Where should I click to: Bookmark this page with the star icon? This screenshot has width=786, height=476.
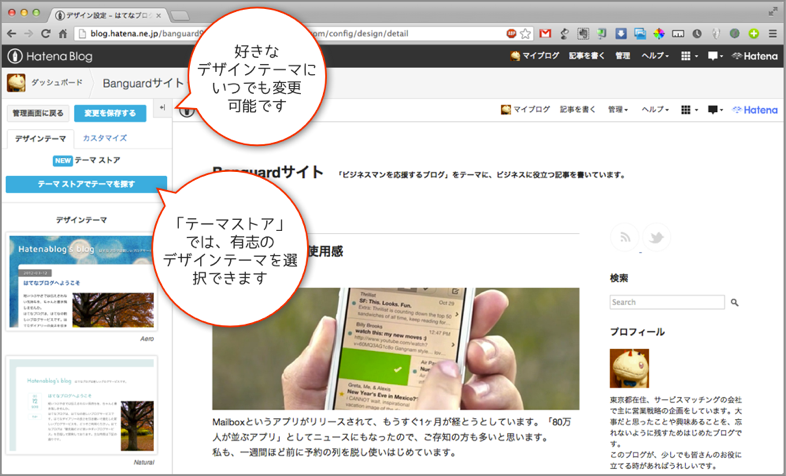(x=525, y=34)
